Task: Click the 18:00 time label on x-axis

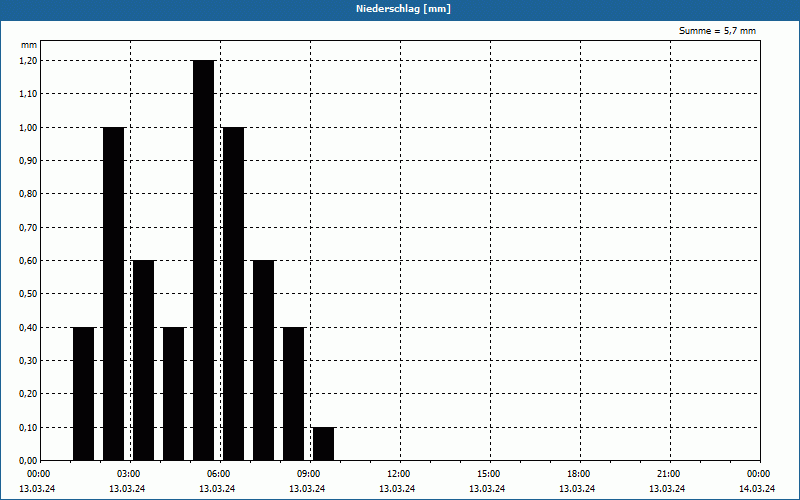Action: pos(579,474)
